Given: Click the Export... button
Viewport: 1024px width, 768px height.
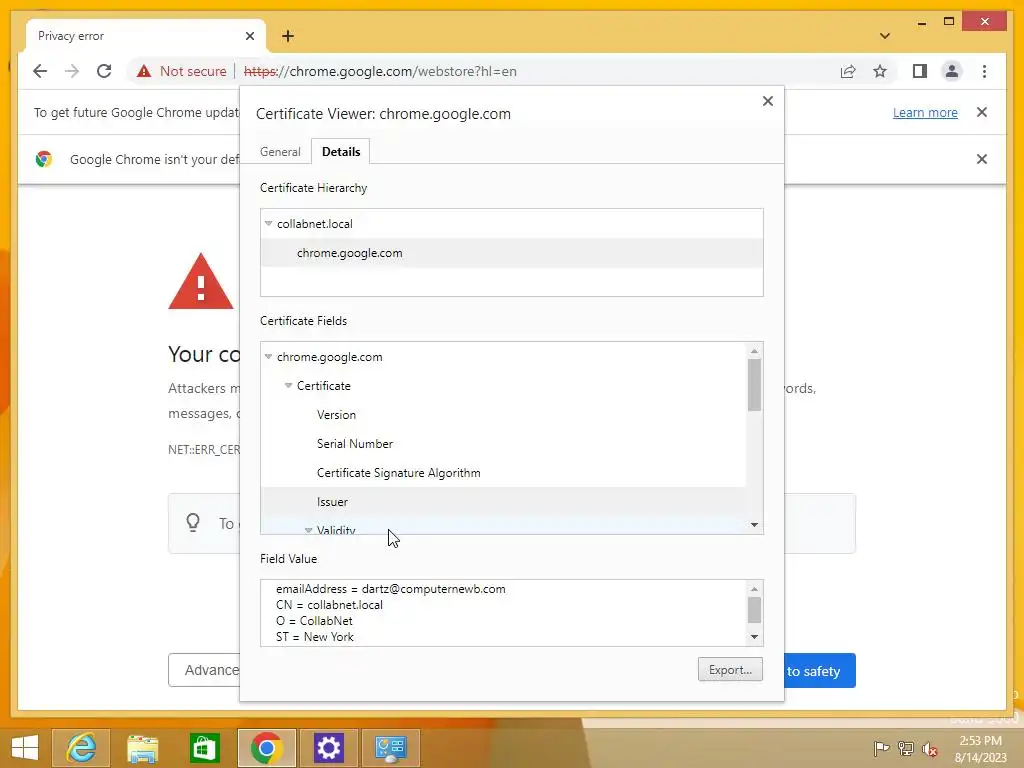Looking at the screenshot, I should [x=730, y=669].
